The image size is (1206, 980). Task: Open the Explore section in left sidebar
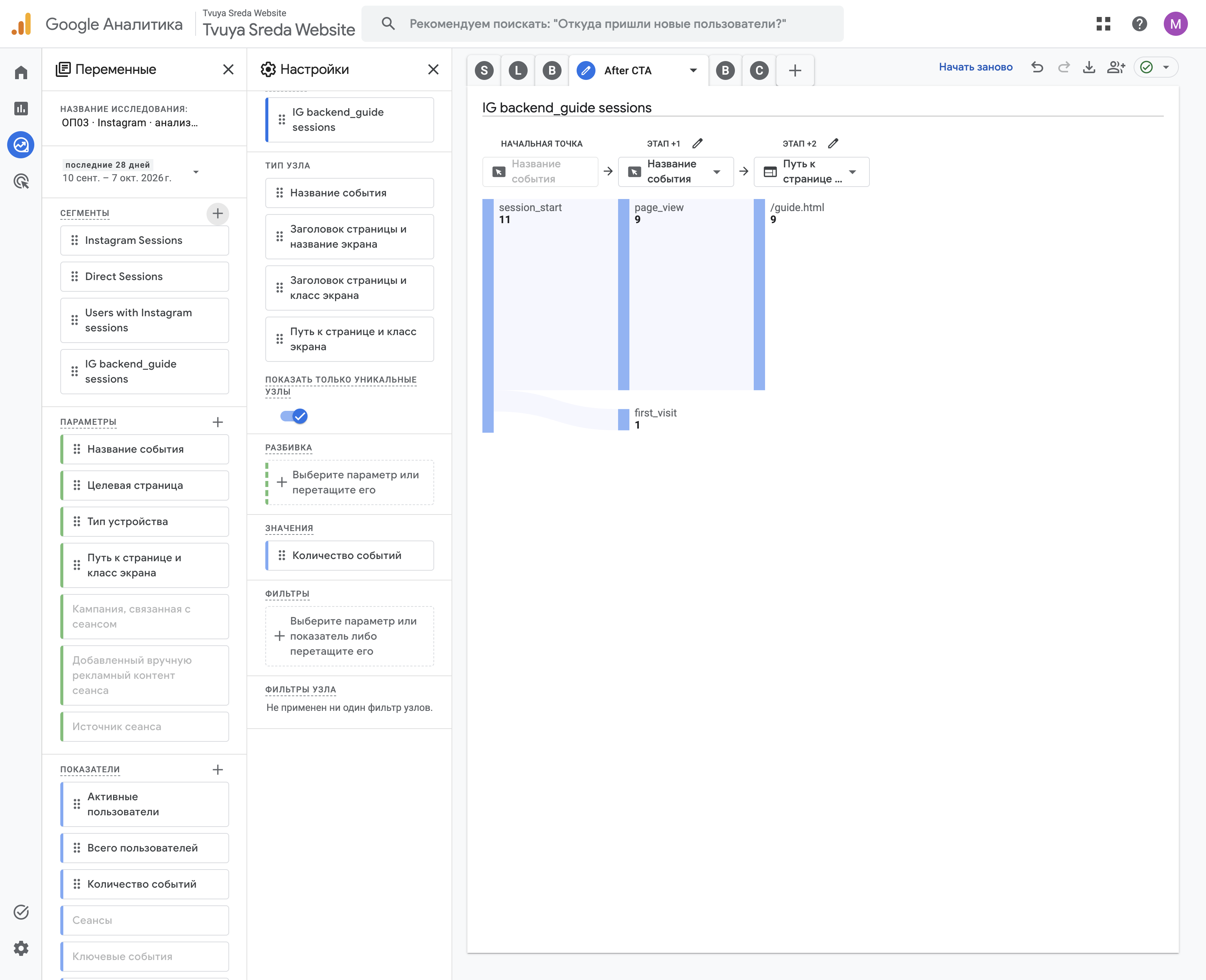pos(21,145)
